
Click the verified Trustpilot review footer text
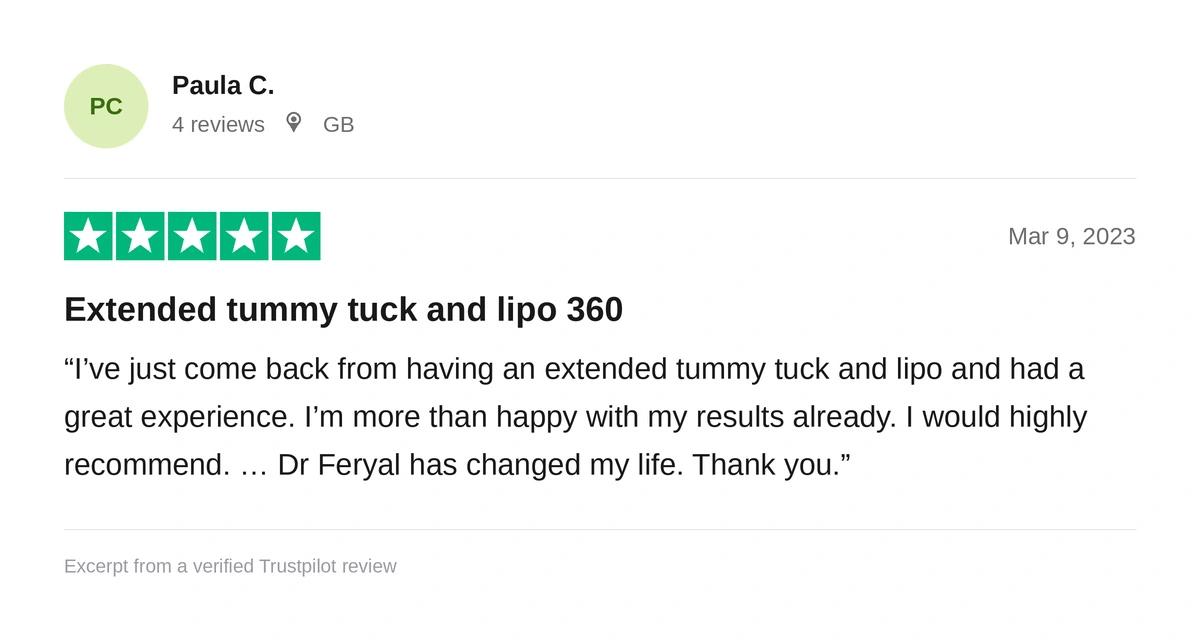230,567
